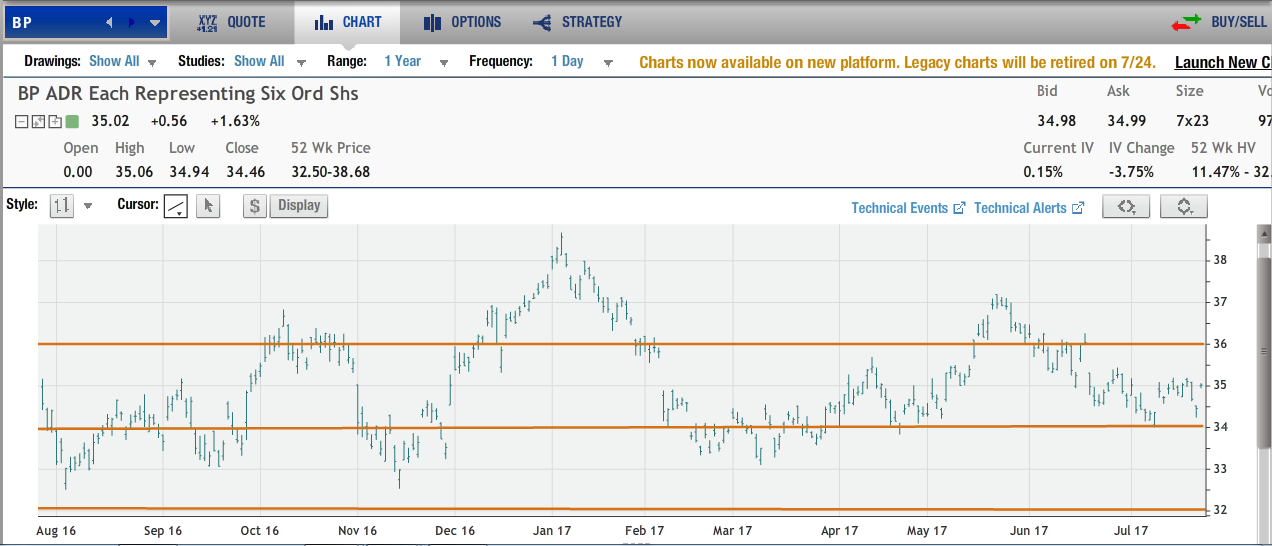Screen dimensions: 1272x546
Task: Open the Technical Alerts link
Action: pyautogui.click(x=1029, y=208)
